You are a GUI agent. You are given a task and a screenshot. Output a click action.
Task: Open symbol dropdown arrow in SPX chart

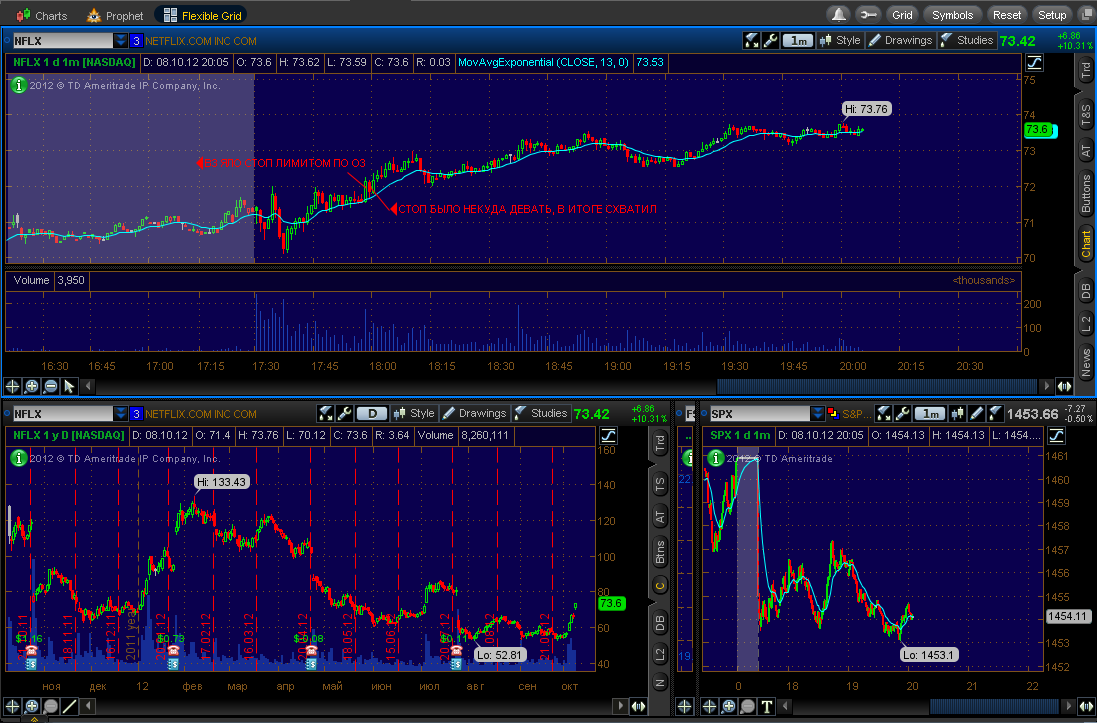tap(818, 414)
